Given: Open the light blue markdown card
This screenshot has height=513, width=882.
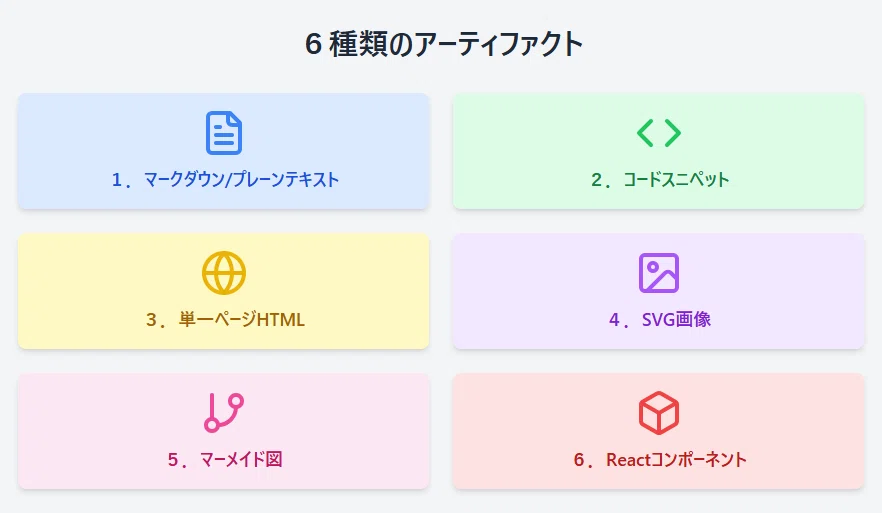Looking at the screenshot, I should 224,151.
